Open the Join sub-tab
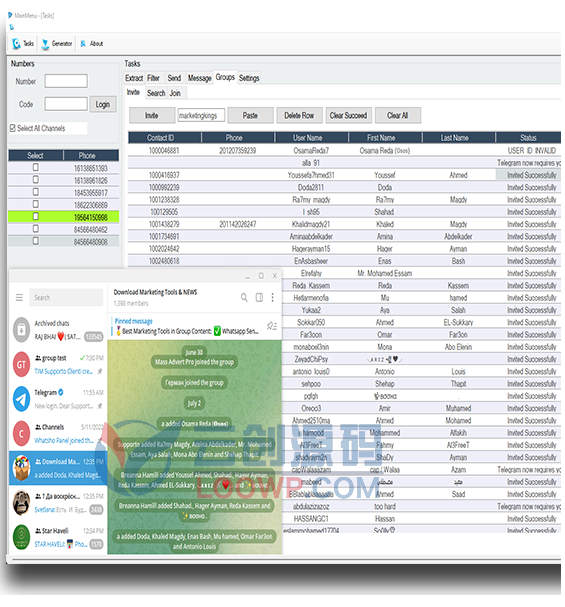565x607 pixels. tap(175, 93)
